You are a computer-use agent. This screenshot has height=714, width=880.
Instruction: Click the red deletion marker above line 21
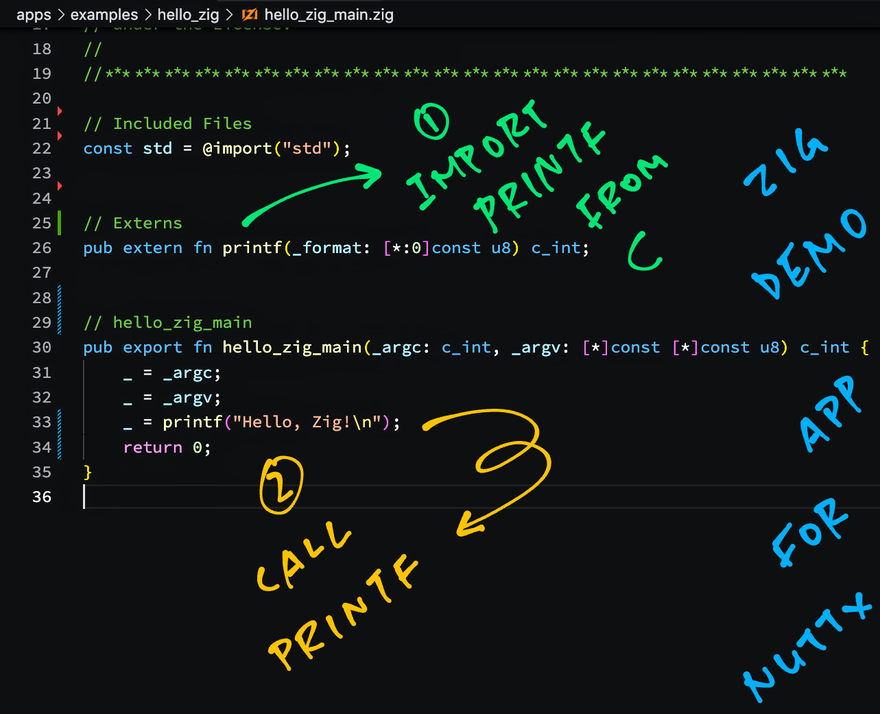pyautogui.click(x=60, y=110)
